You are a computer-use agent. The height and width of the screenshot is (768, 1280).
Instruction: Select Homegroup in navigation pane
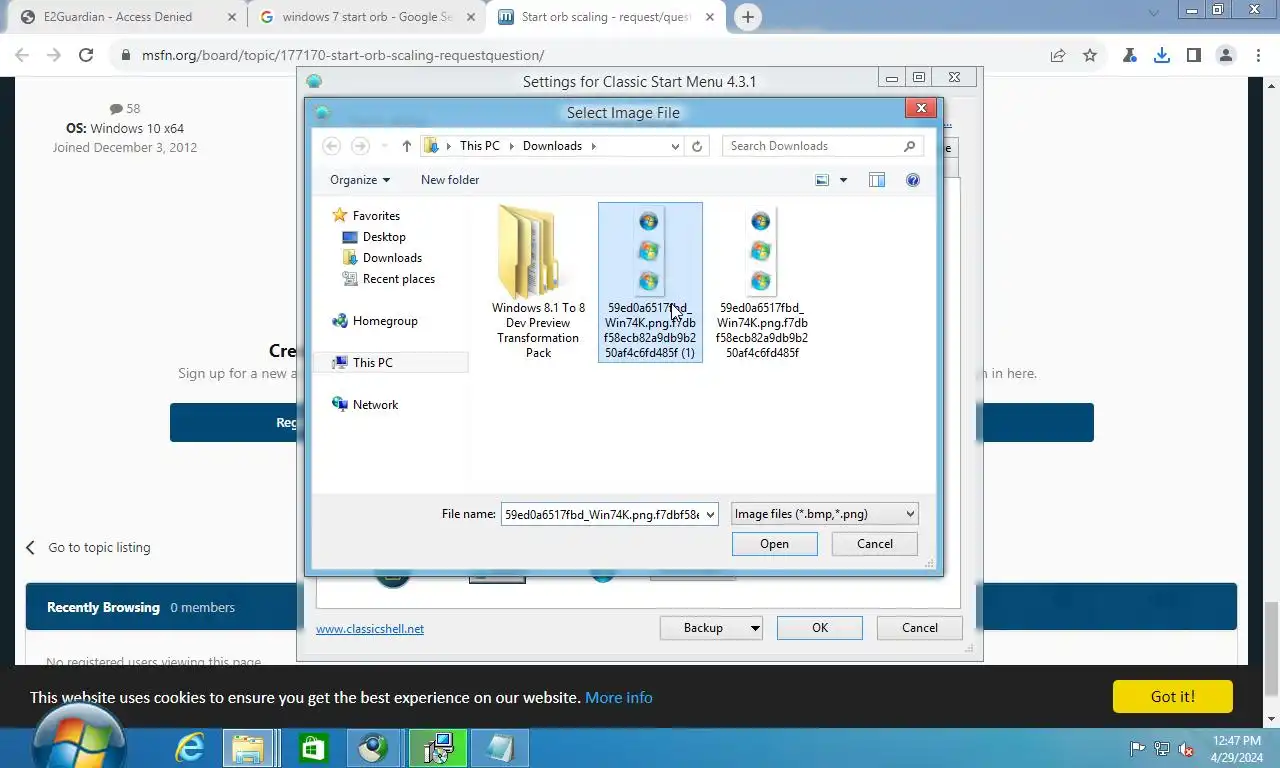(385, 321)
